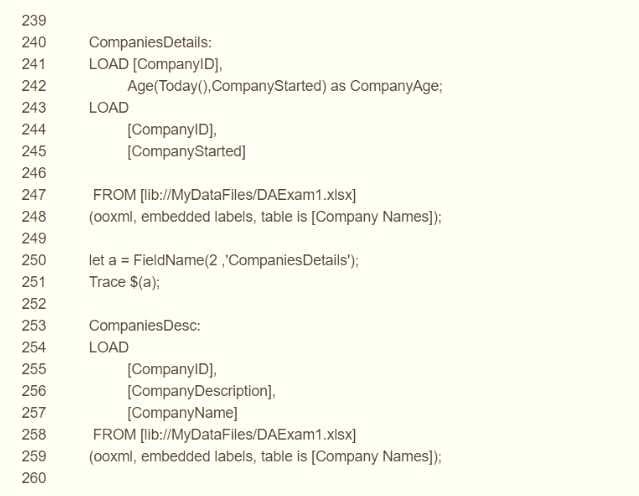
Task: Click the [CompanyDescription] field name
Action: [201, 390]
